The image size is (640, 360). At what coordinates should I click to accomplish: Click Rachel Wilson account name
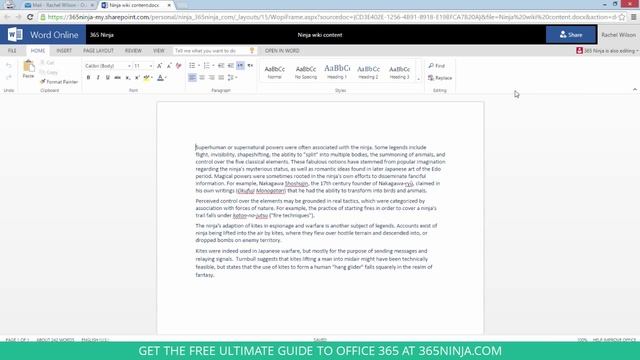tap(619, 35)
